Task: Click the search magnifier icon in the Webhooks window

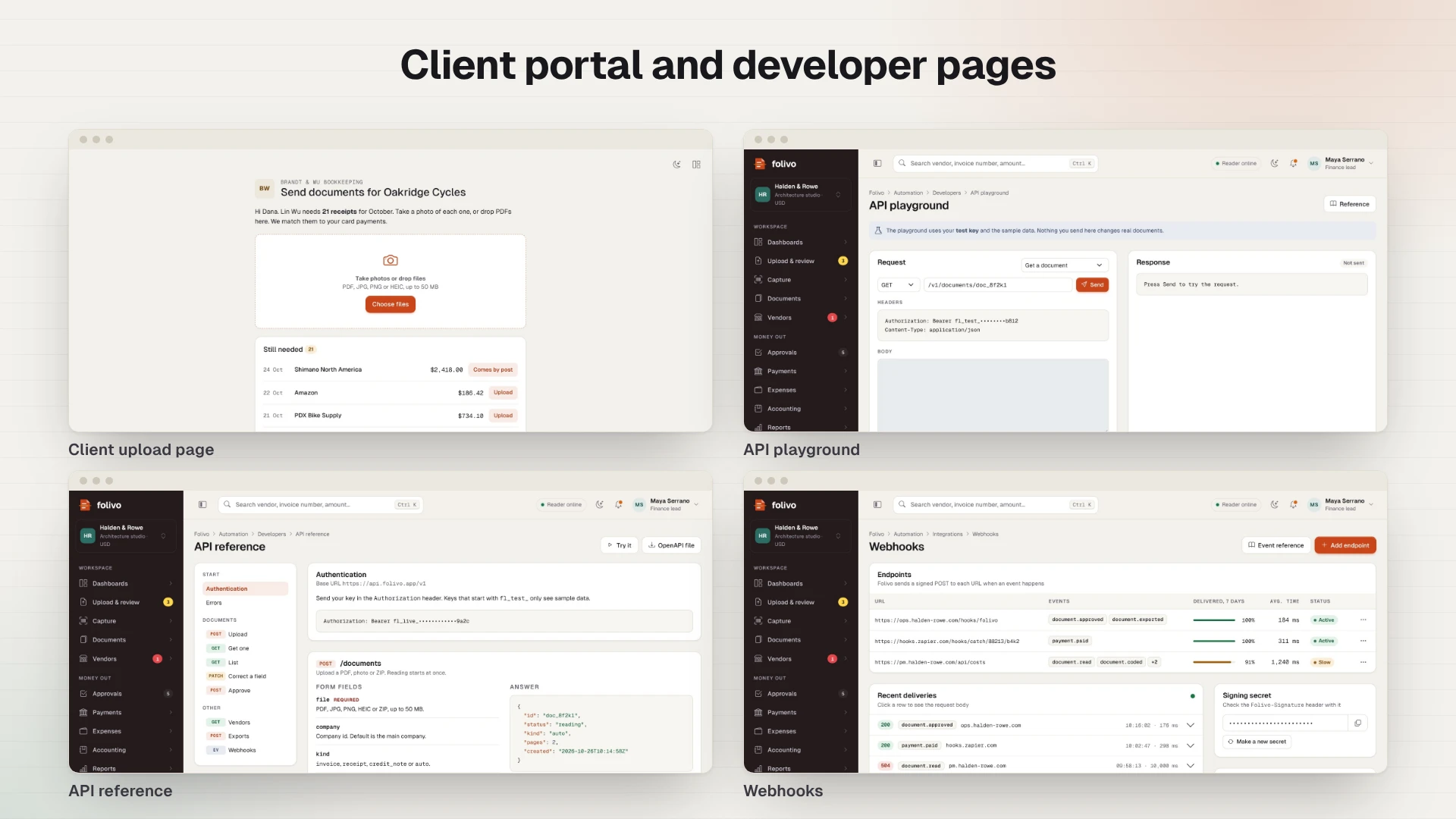Action: pyautogui.click(x=902, y=504)
